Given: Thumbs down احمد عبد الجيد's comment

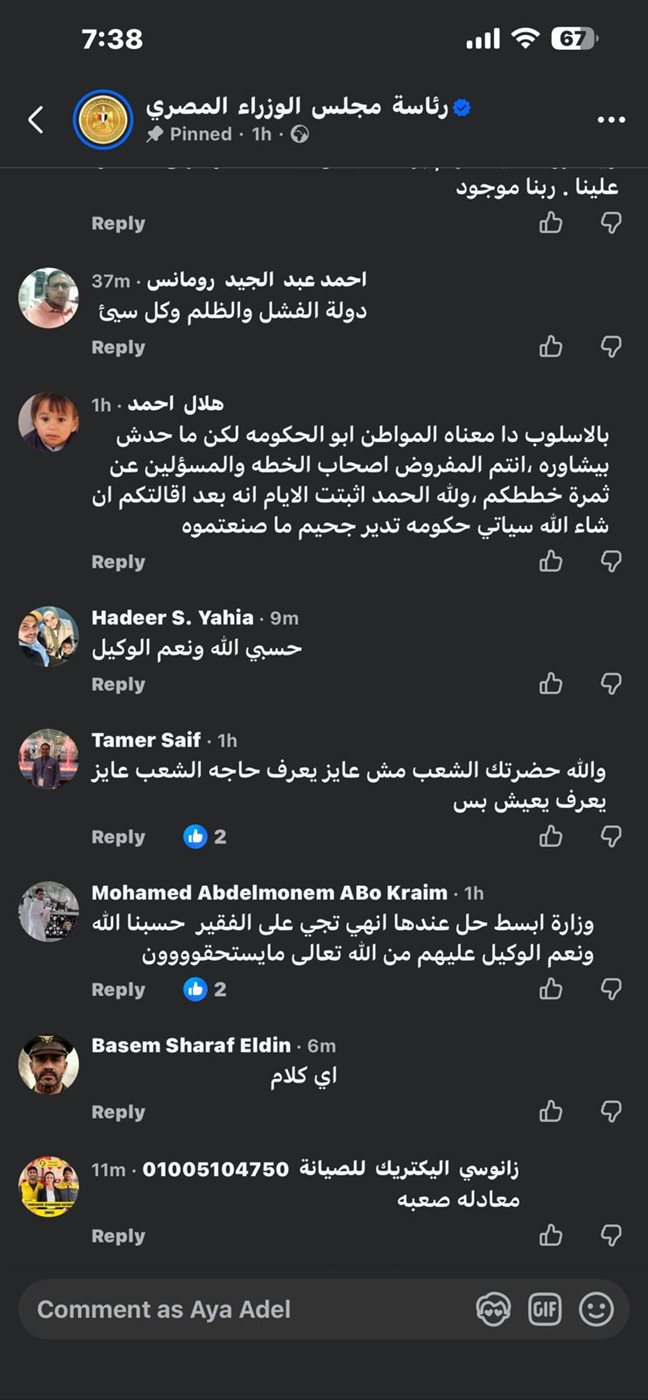Looking at the screenshot, I should pyautogui.click(x=611, y=347).
